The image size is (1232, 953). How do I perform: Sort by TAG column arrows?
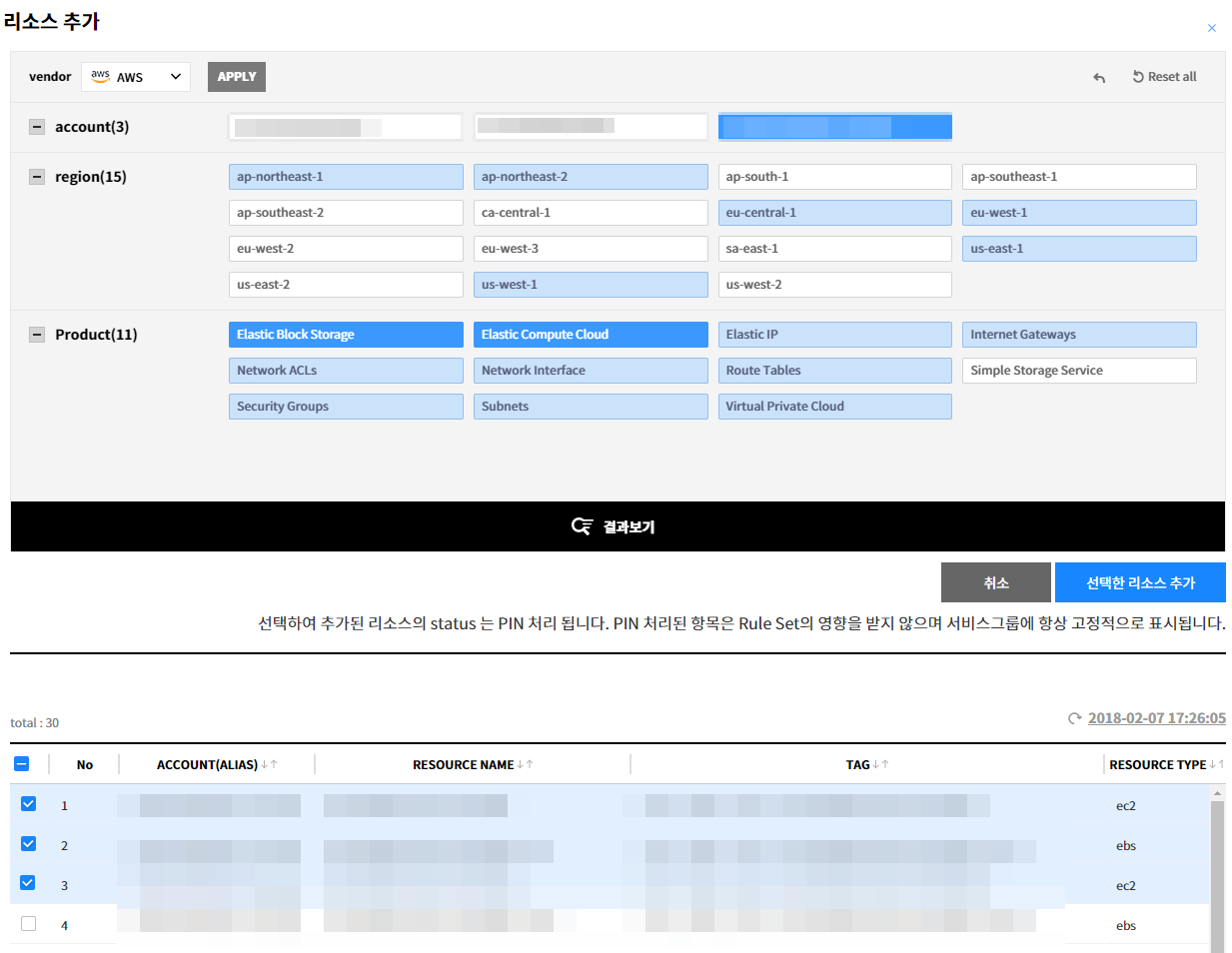tap(880, 764)
